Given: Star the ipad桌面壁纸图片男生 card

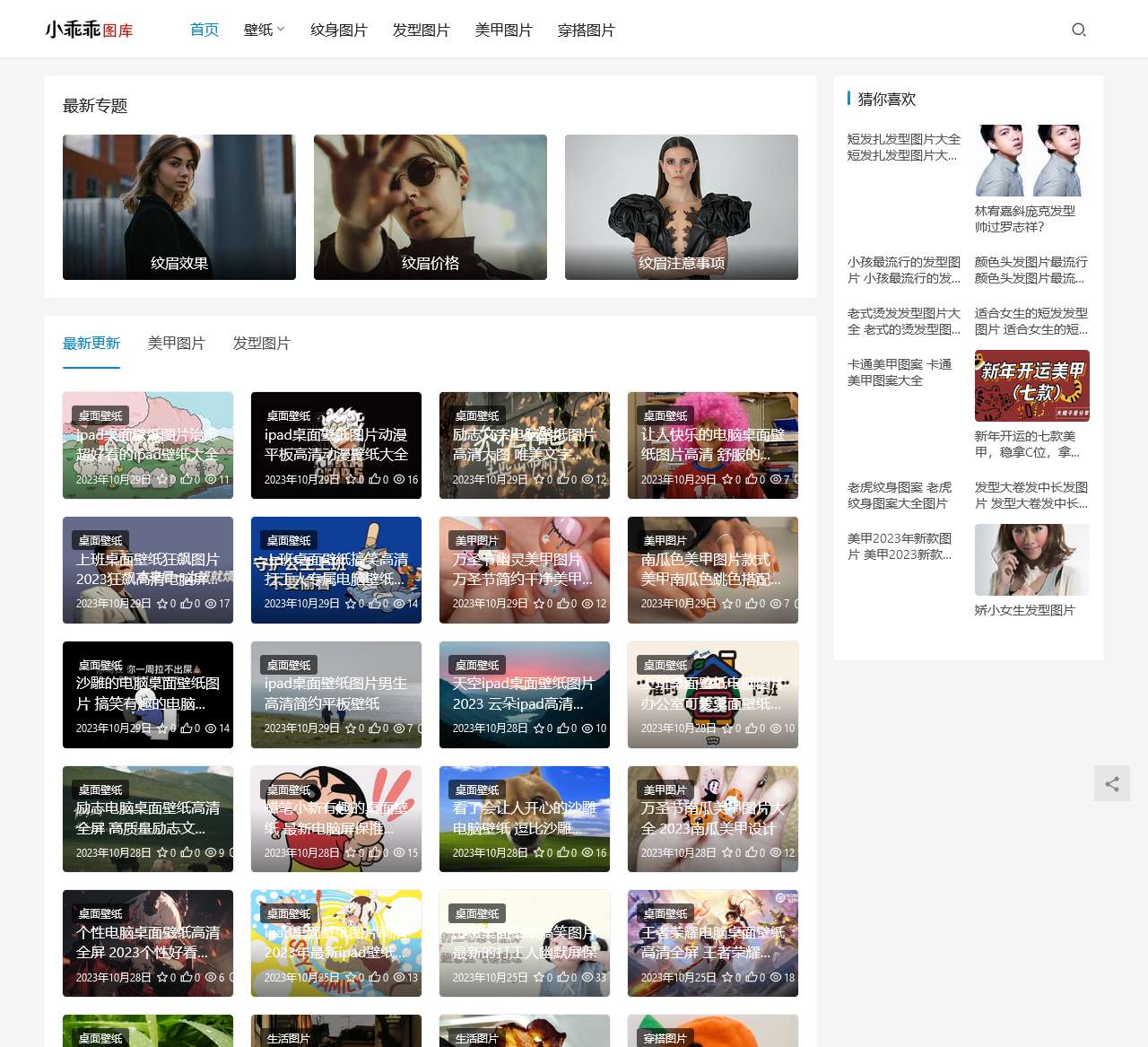Looking at the screenshot, I should pos(351,729).
